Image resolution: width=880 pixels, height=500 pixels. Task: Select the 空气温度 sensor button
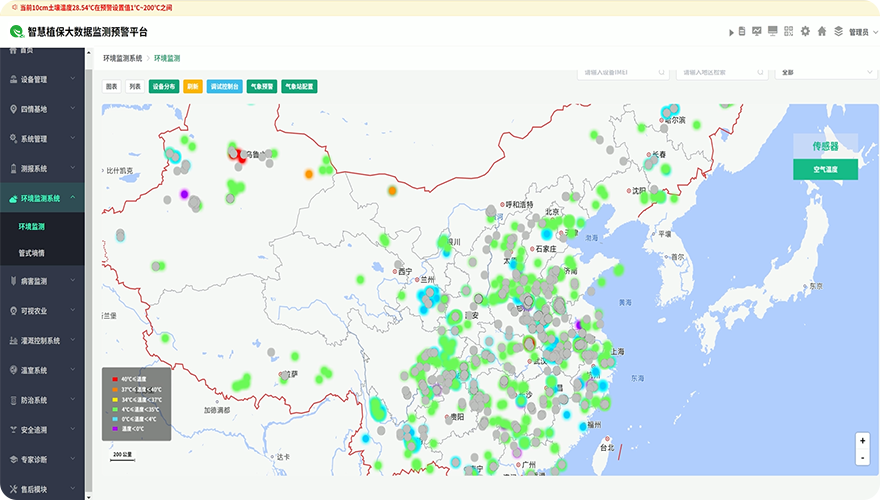point(825,170)
